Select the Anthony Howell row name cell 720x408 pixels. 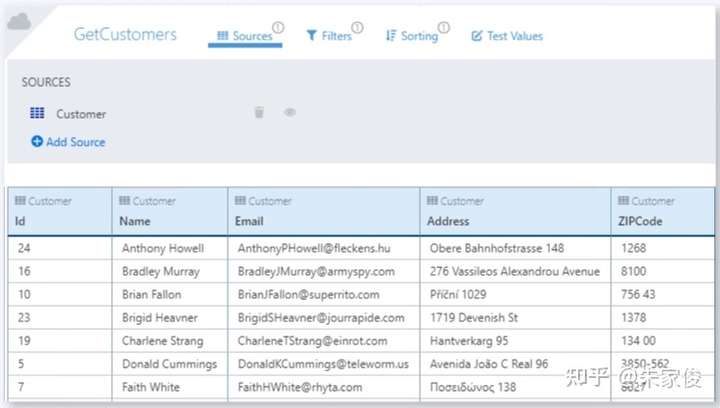[x=163, y=248]
